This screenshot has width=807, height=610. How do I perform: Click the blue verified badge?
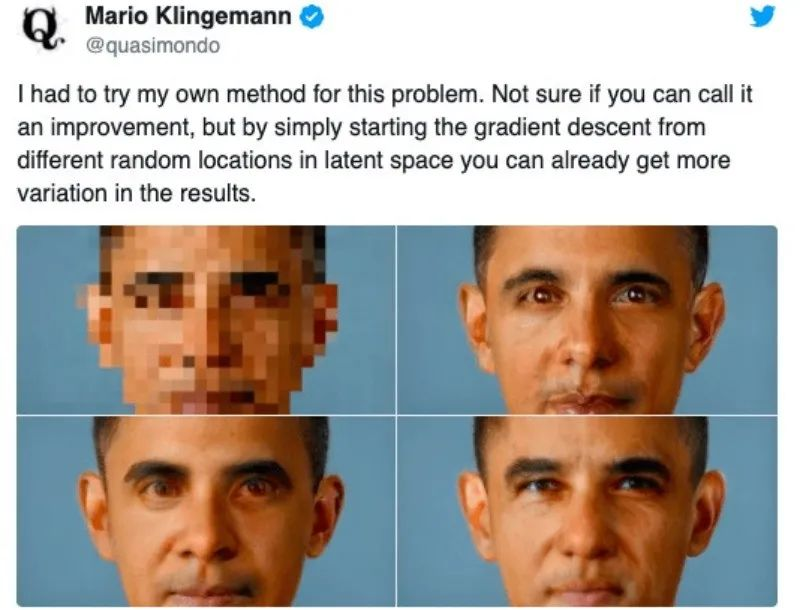point(311,18)
